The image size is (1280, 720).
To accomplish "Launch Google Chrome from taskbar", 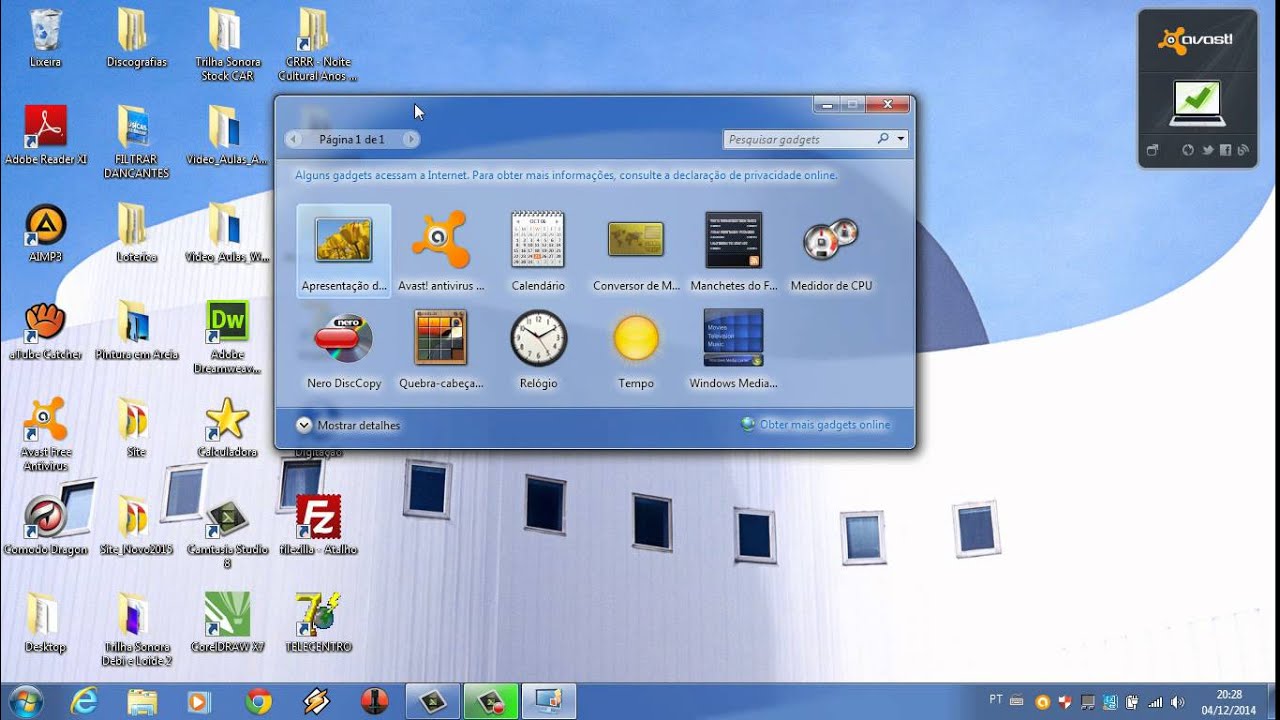I will click(259, 702).
